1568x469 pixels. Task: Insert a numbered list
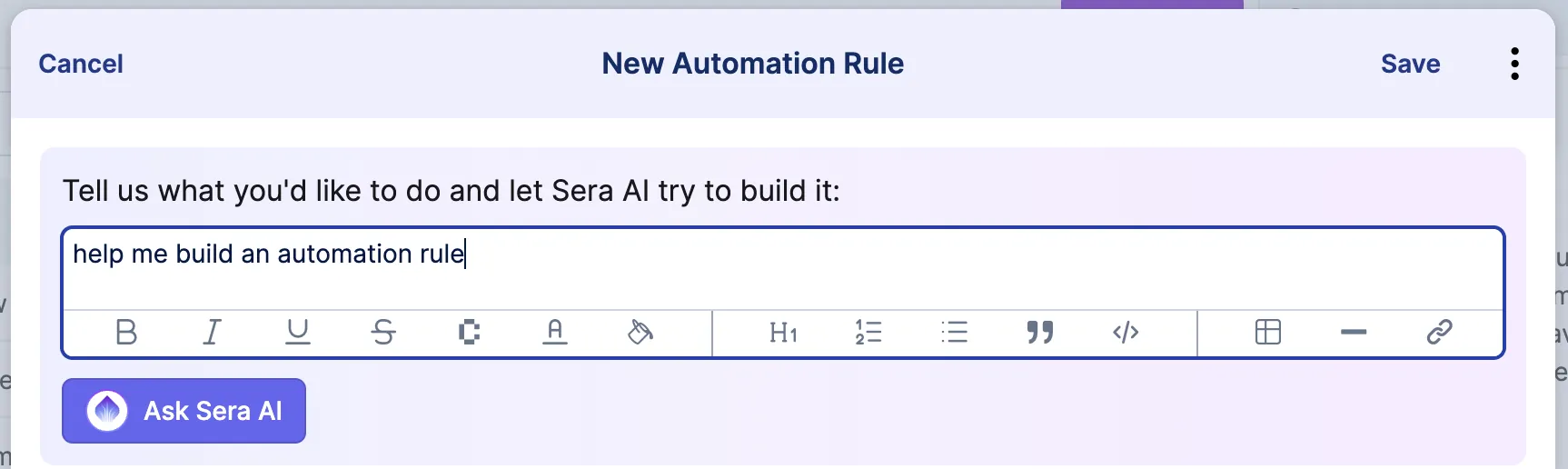[868, 333]
